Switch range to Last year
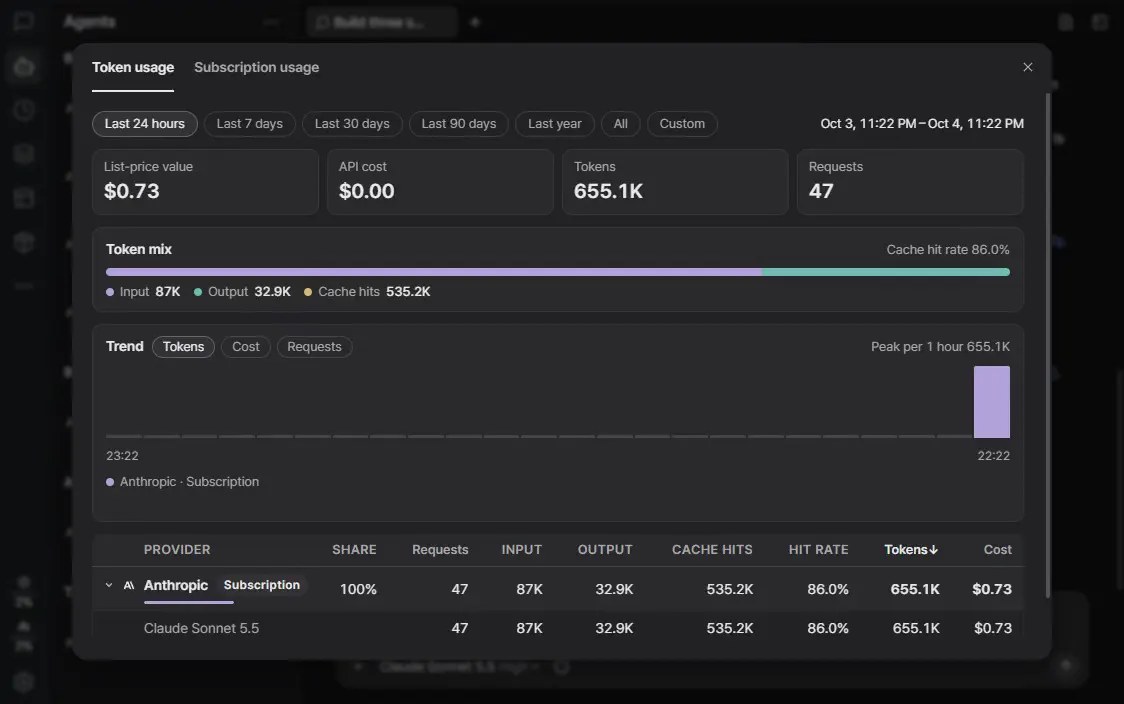This screenshot has height=704, width=1124. click(x=555, y=123)
